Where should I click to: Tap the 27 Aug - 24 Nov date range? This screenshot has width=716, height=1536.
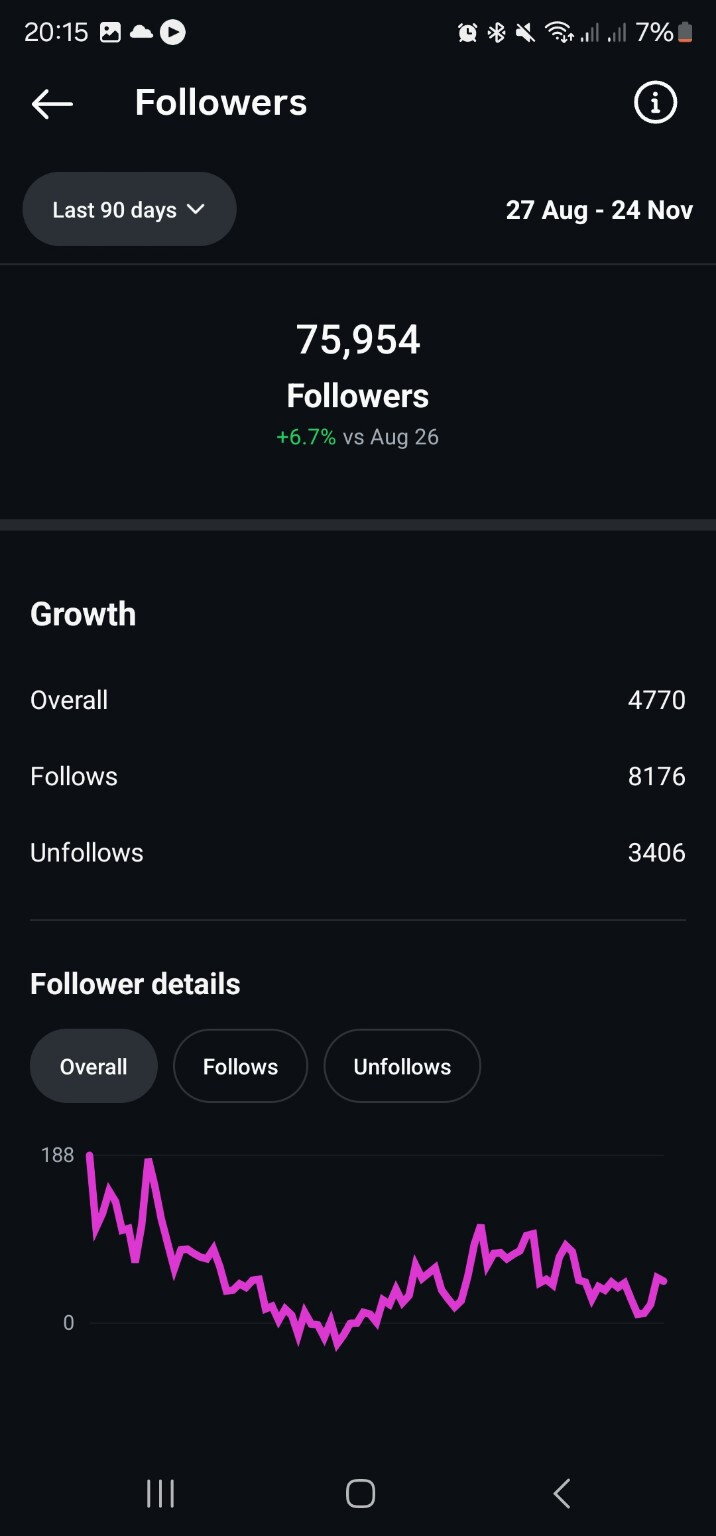599,210
